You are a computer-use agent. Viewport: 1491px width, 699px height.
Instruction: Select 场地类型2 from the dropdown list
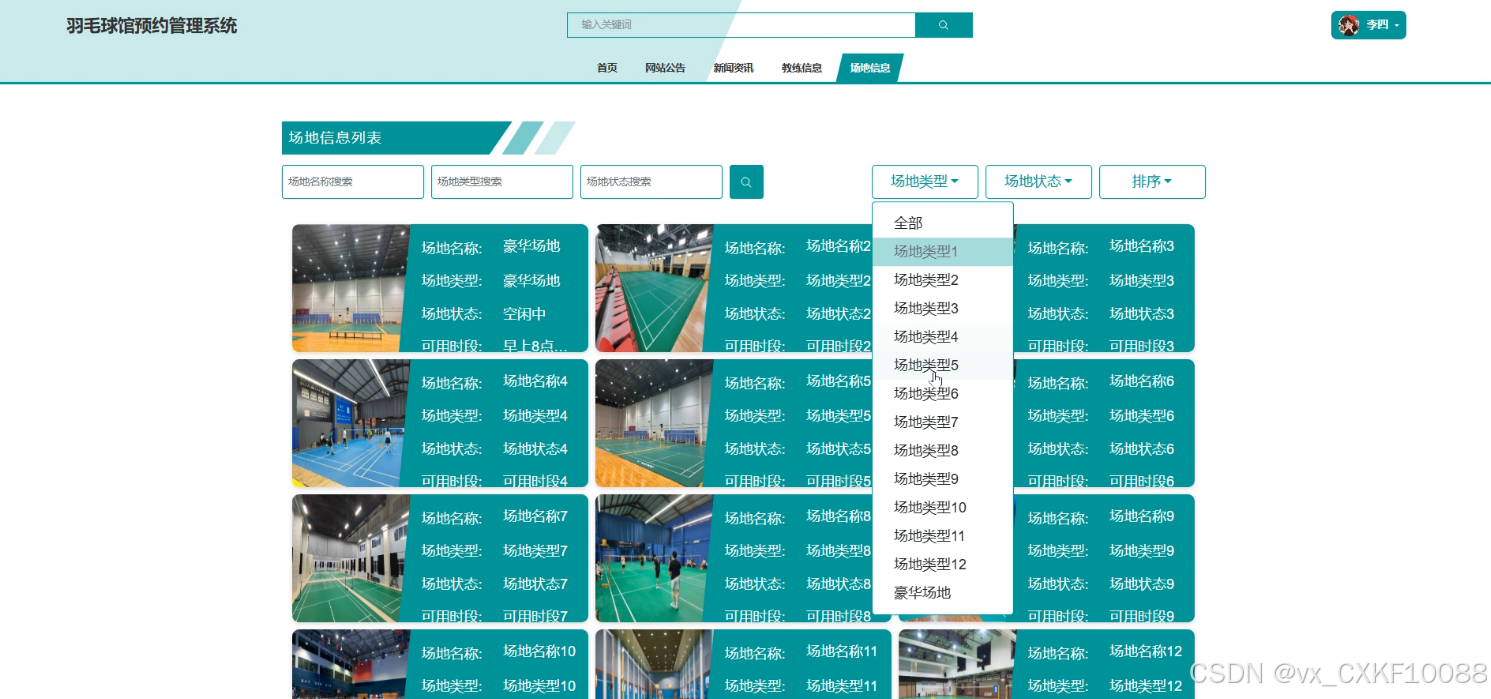click(x=943, y=280)
